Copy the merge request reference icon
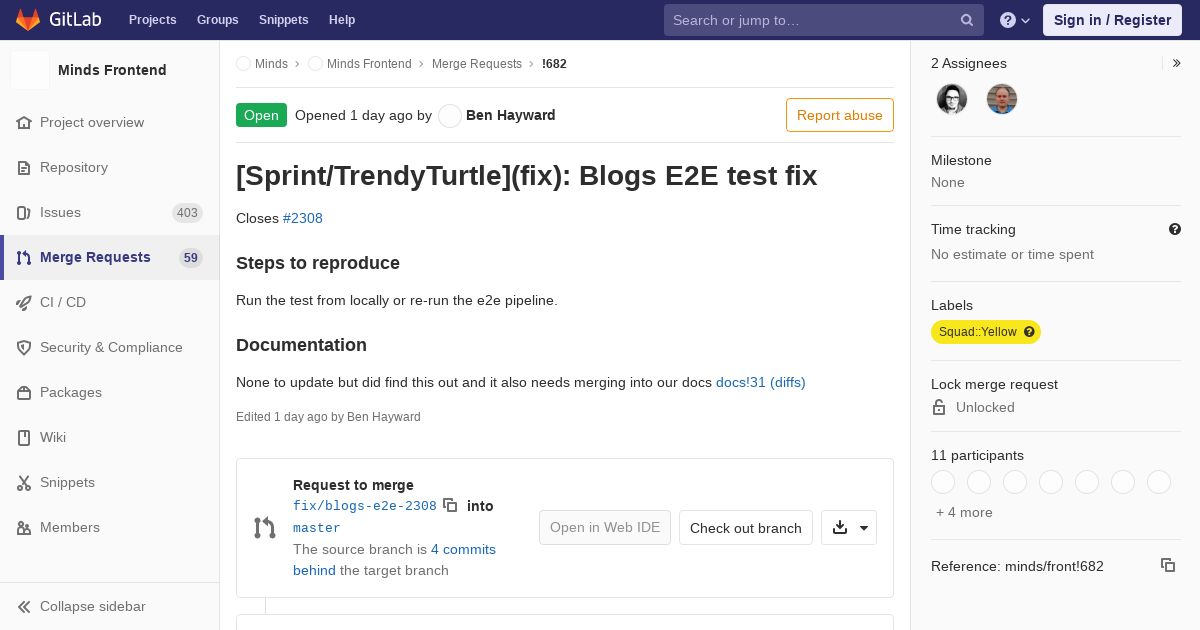Screen dimensions: 1200x630 (x=1167, y=565)
